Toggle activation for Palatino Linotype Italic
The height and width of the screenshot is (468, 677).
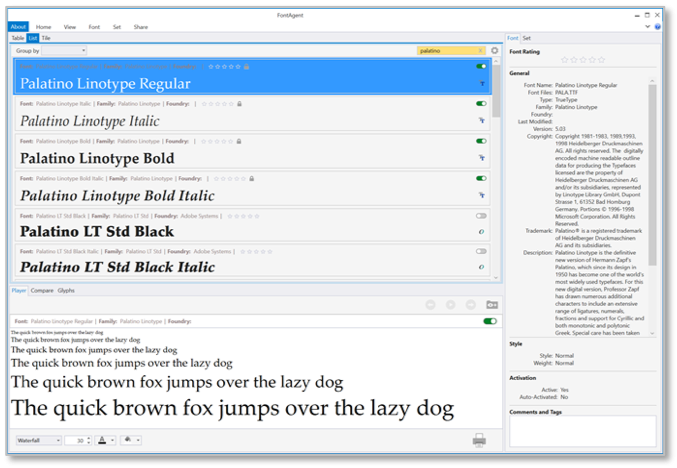(481, 104)
